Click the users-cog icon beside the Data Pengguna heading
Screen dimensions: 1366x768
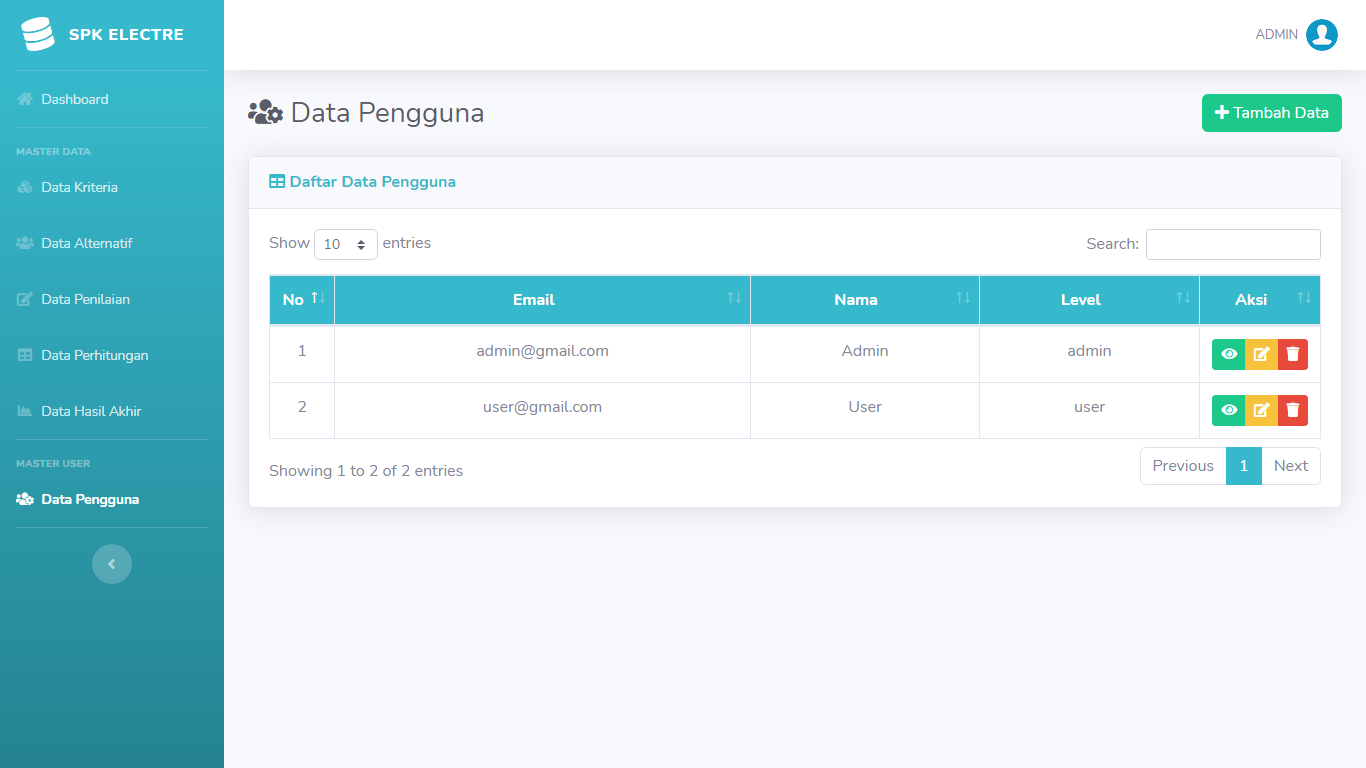pyautogui.click(x=266, y=112)
